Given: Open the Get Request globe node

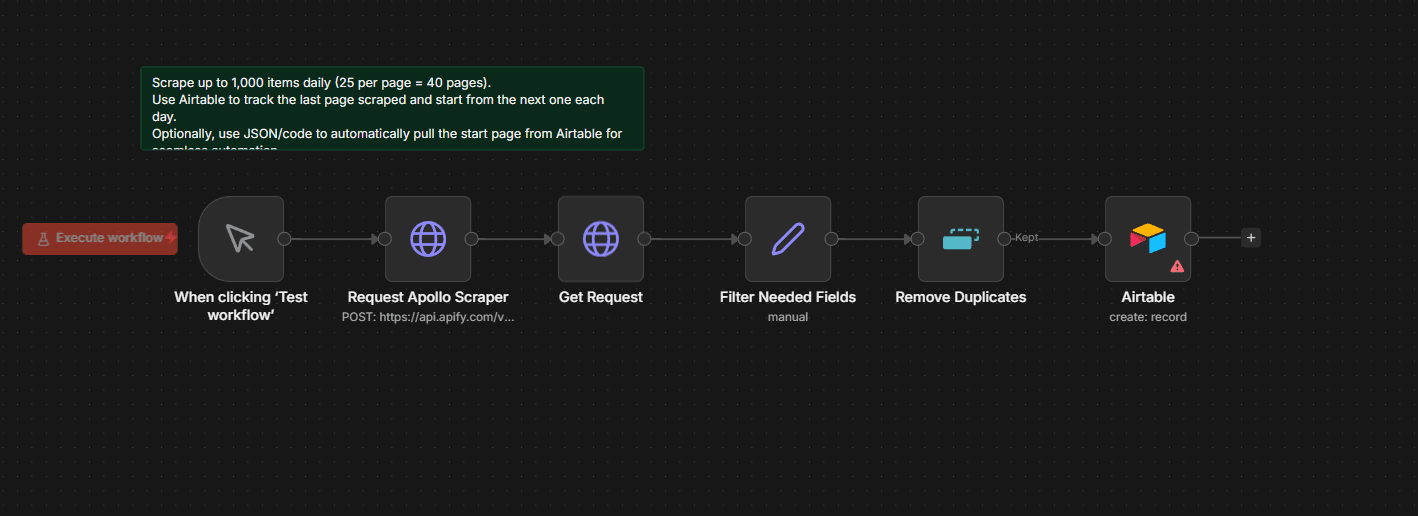Looking at the screenshot, I should click(x=601, y=238).
